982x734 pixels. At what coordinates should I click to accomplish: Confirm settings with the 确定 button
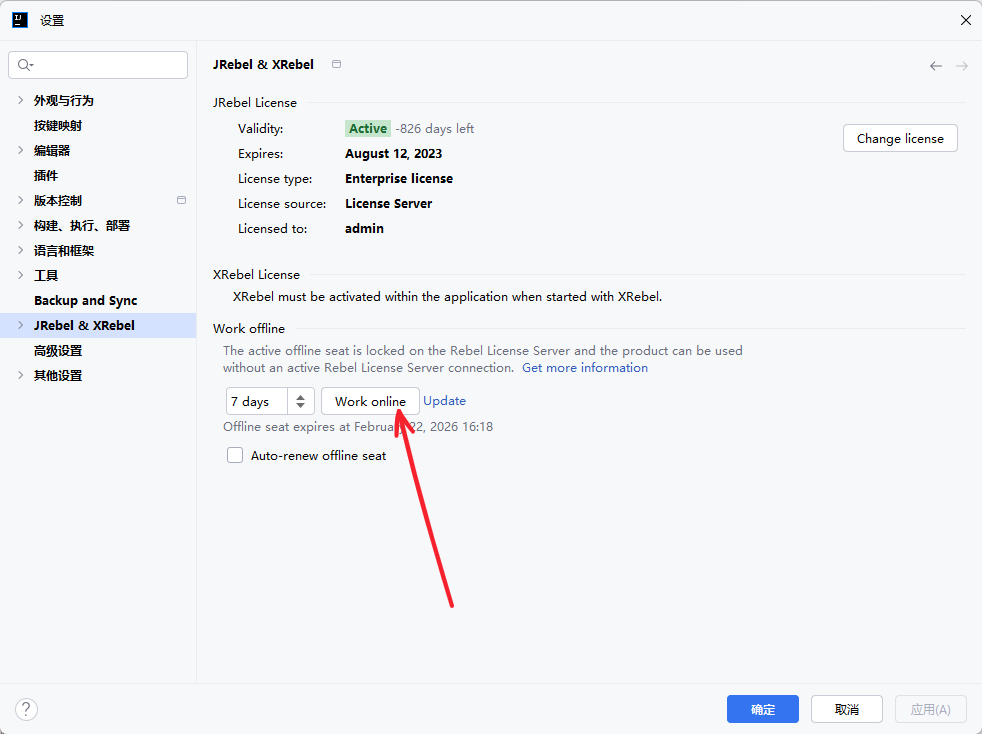[762, 709]
